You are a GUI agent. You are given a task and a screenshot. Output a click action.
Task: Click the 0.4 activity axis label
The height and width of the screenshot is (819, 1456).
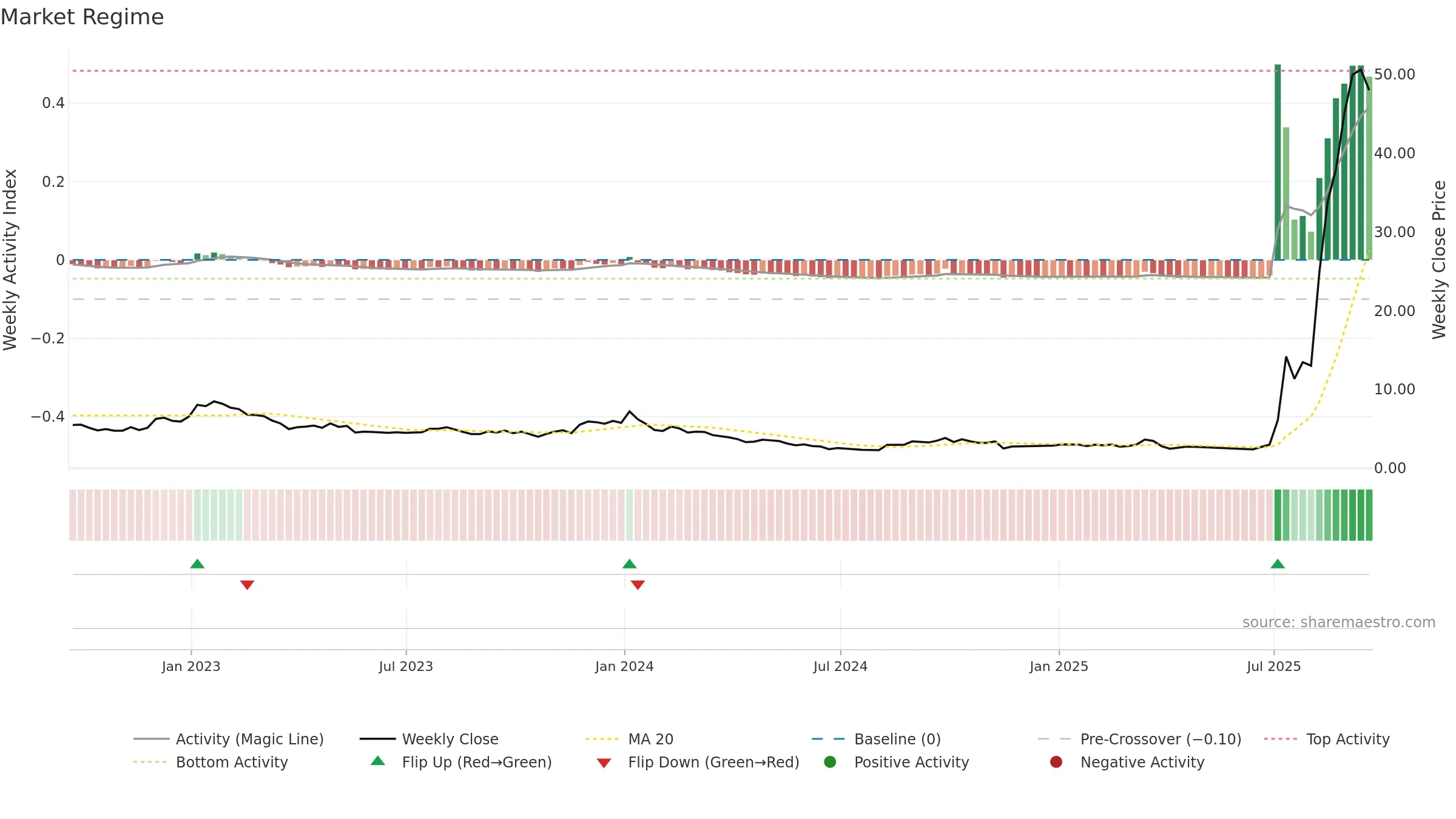click(x=53, y=103)
